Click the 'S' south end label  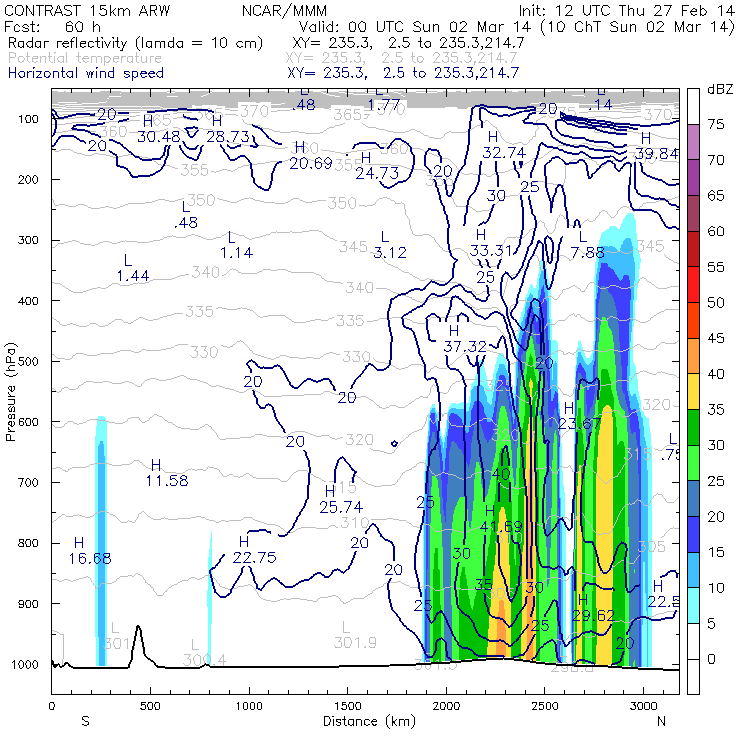pyautogui.click(x=85, y=721)
